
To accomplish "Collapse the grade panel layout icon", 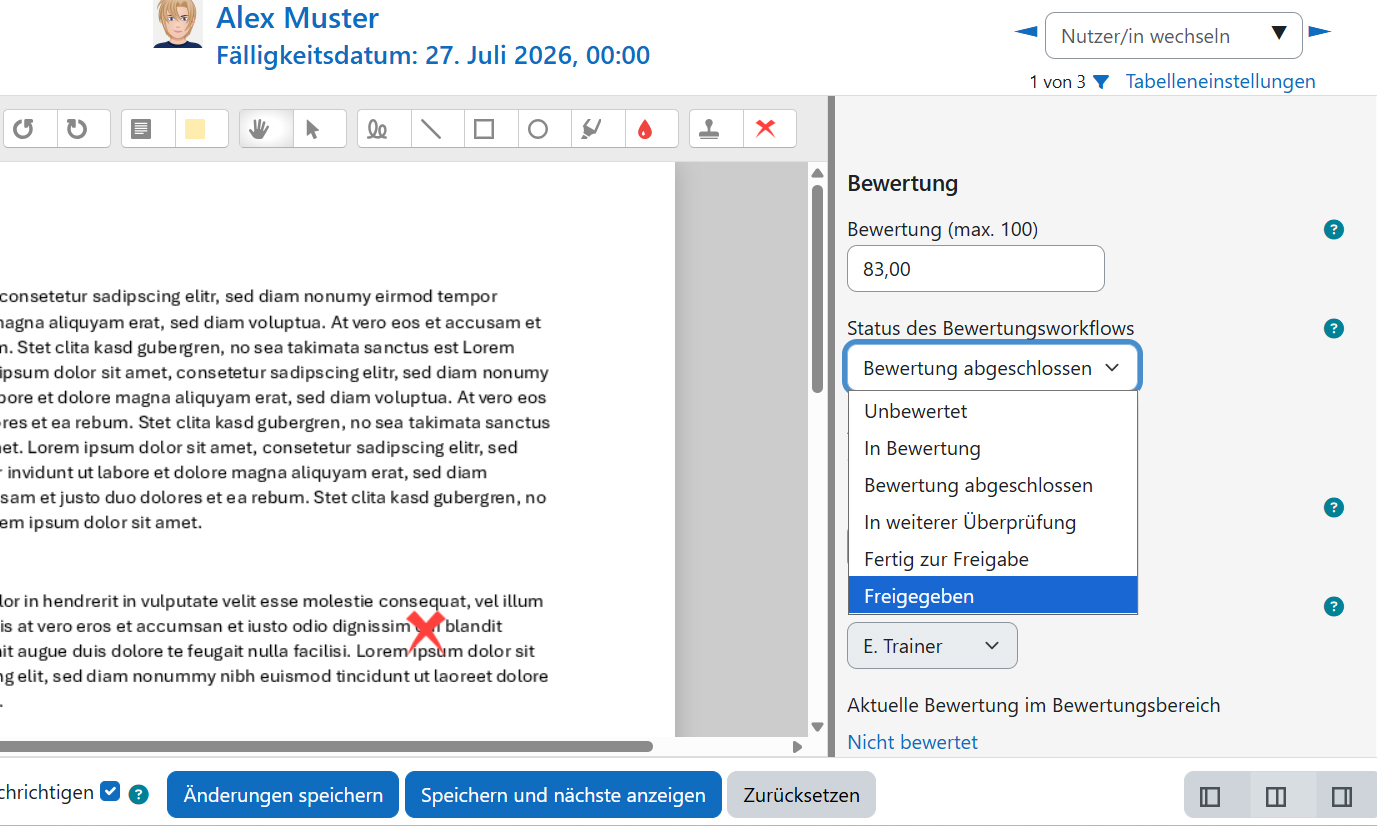I will pyautogui.click(x=1342, y=797).
